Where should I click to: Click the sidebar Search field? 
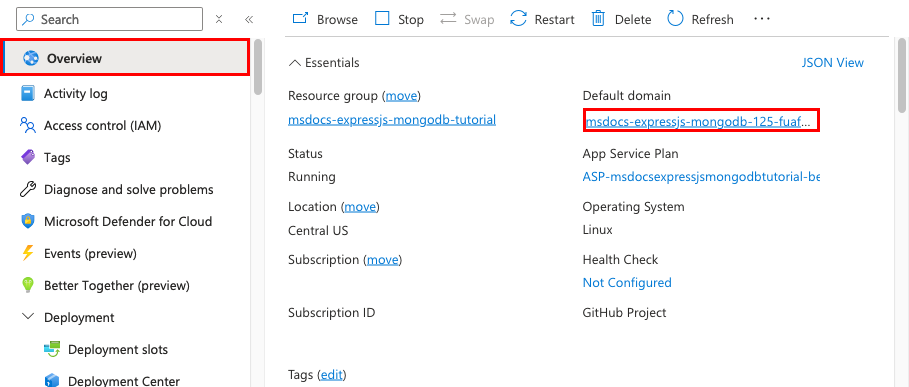pyautogui.click(x=110, y=19)
